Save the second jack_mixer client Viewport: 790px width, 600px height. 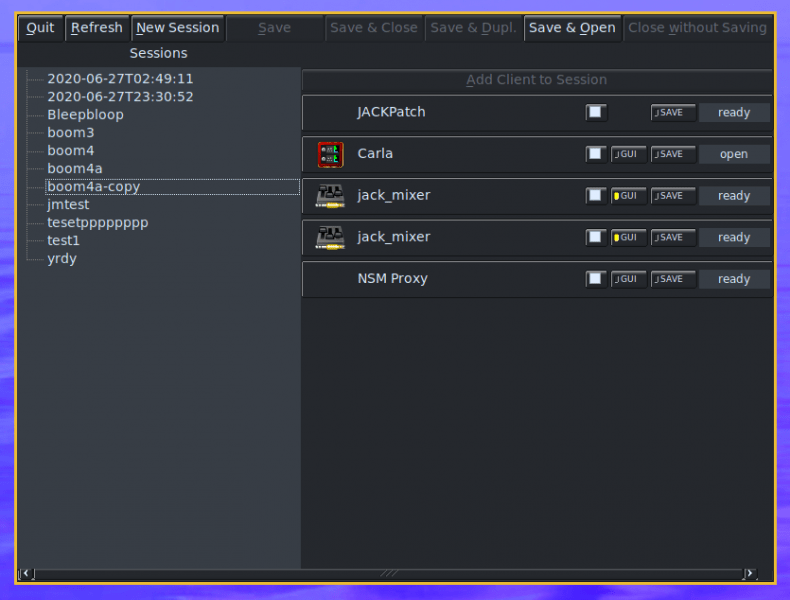click(x=673, y=237)
